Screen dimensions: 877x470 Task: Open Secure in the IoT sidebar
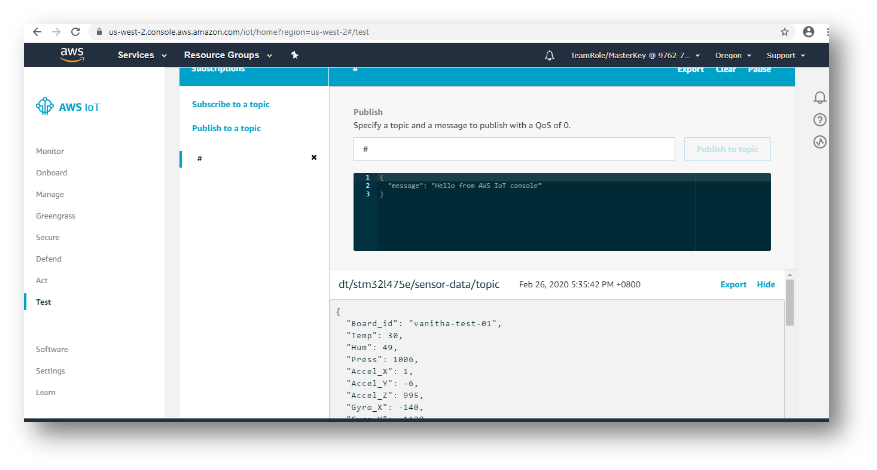click(48, 237)
